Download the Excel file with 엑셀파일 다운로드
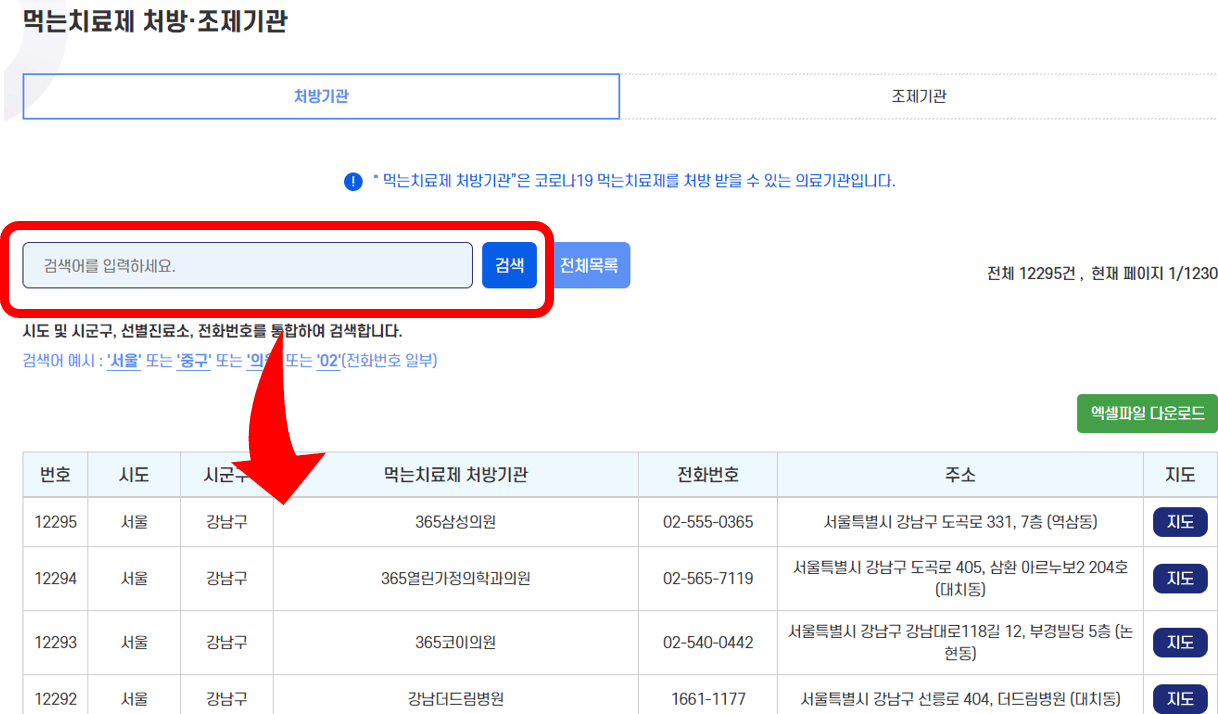Image resolution: width=1218 pixels, height=714 pixels. click(1147, 410)
